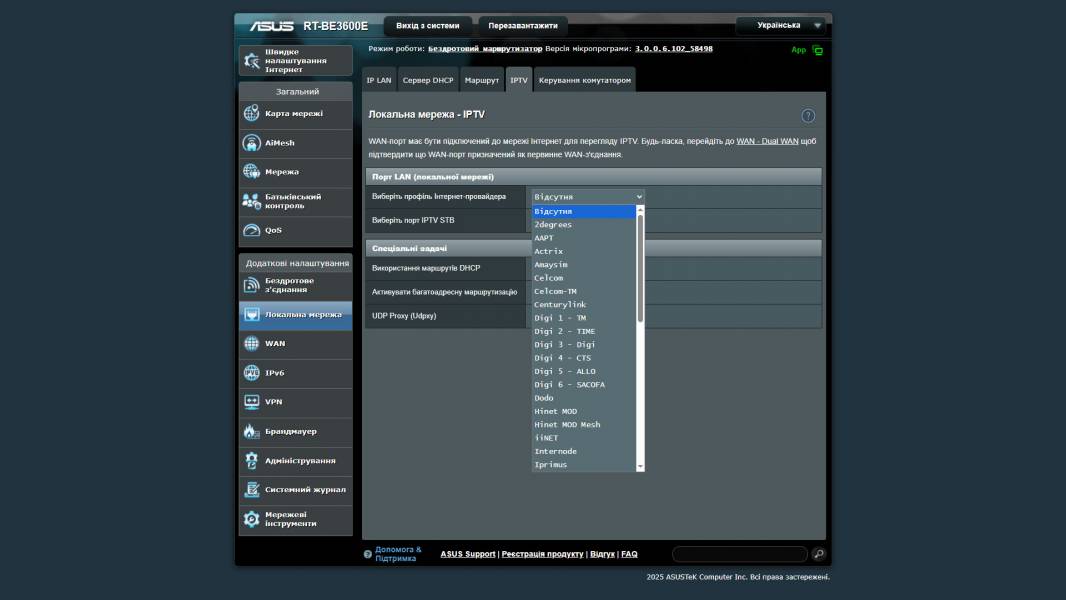Viewport: 1066px width, 600px height.
Task: Click the dropdown scroll down arrow
Action: tap(640, 467)
